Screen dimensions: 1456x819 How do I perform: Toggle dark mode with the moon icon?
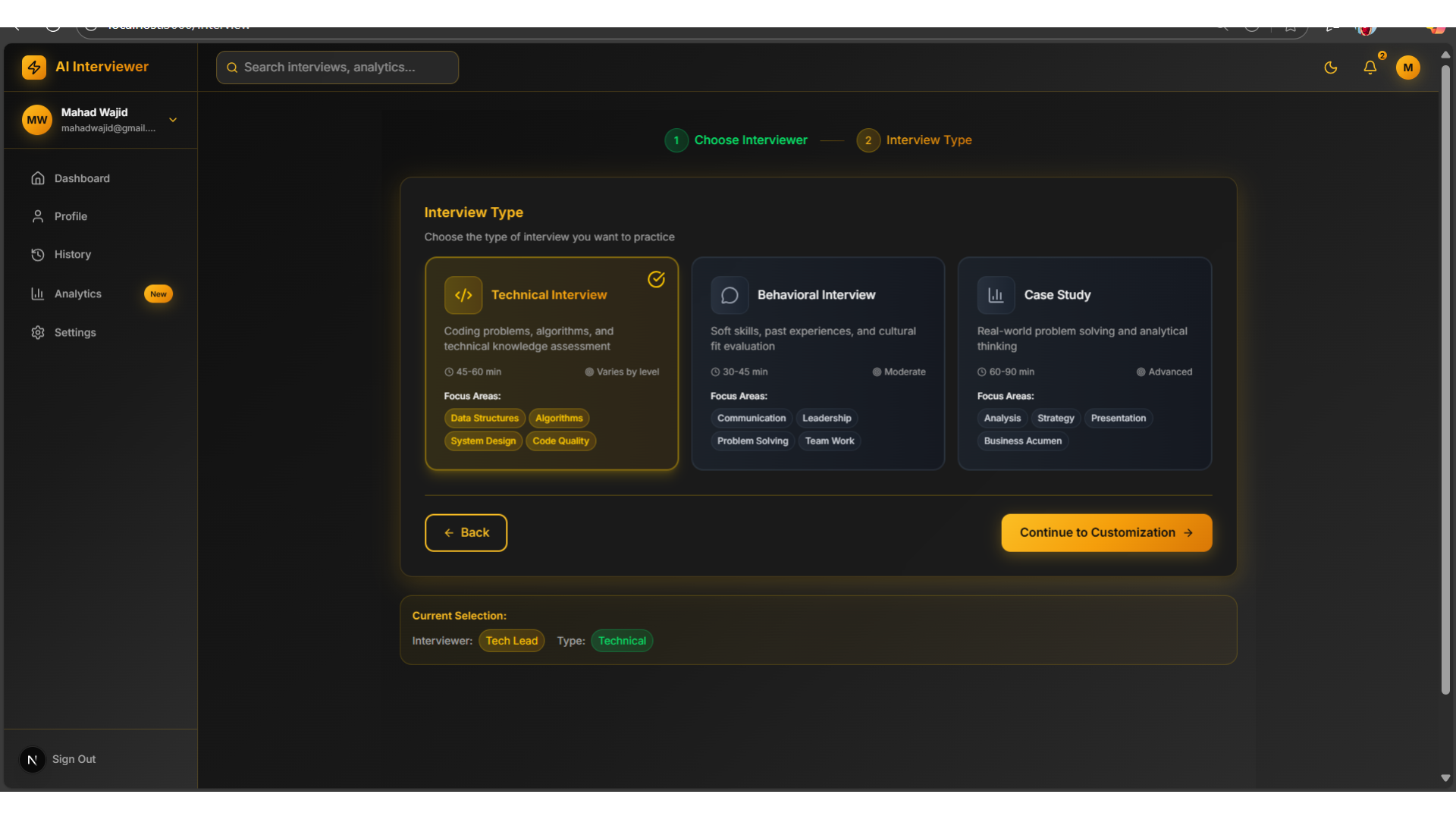(1330, 67)
